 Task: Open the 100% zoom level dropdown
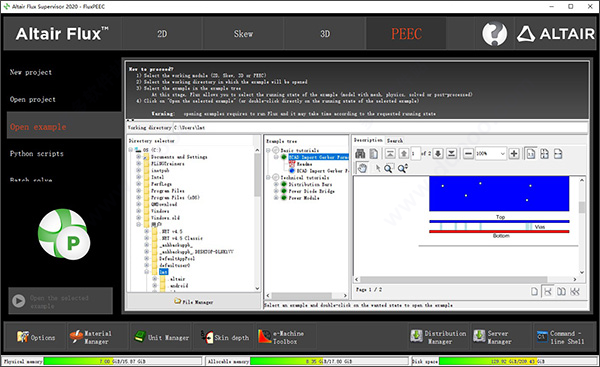[x=502, y=154]
